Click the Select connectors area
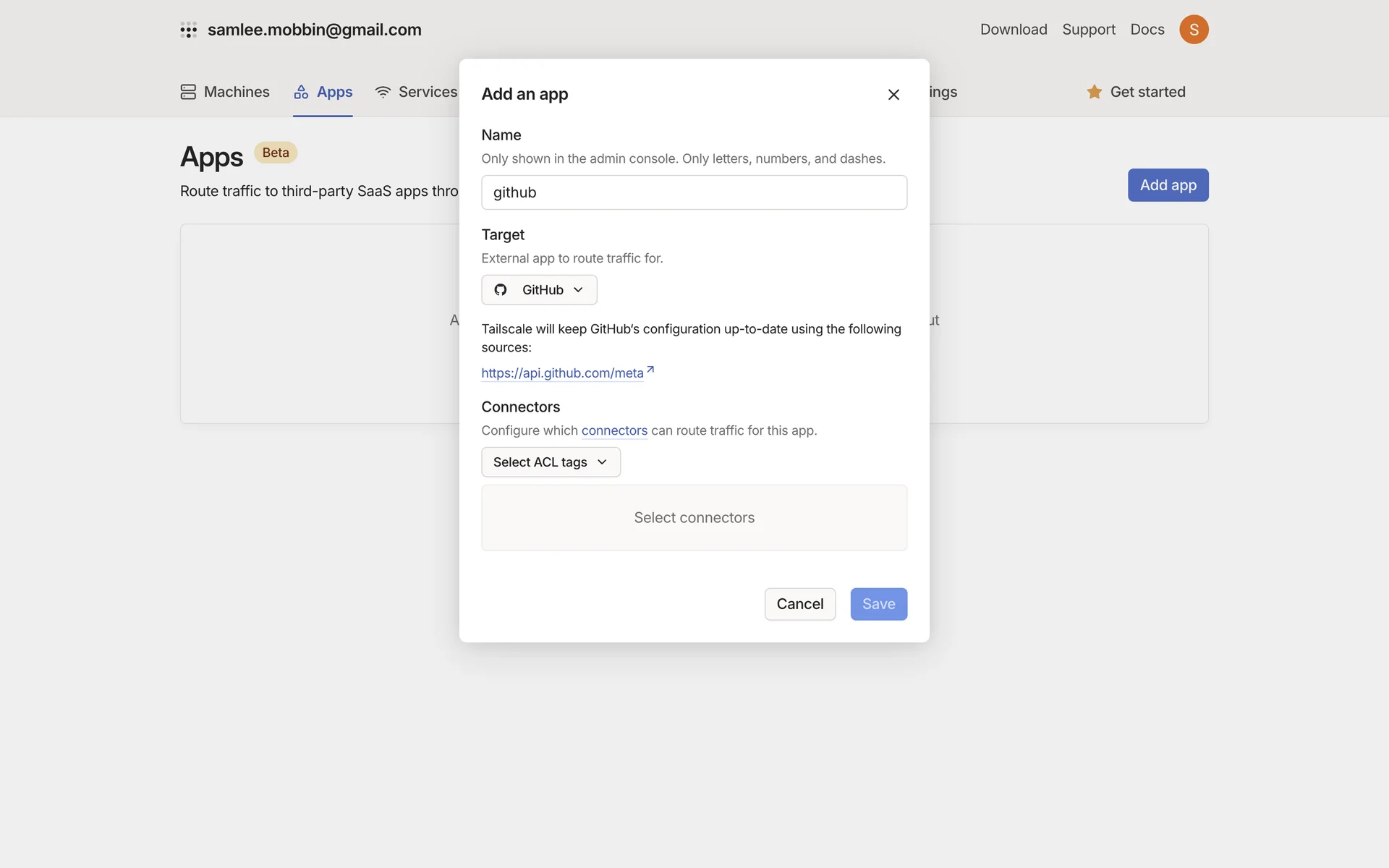This screenshot has width=1389, height=868. pos(694,518)
